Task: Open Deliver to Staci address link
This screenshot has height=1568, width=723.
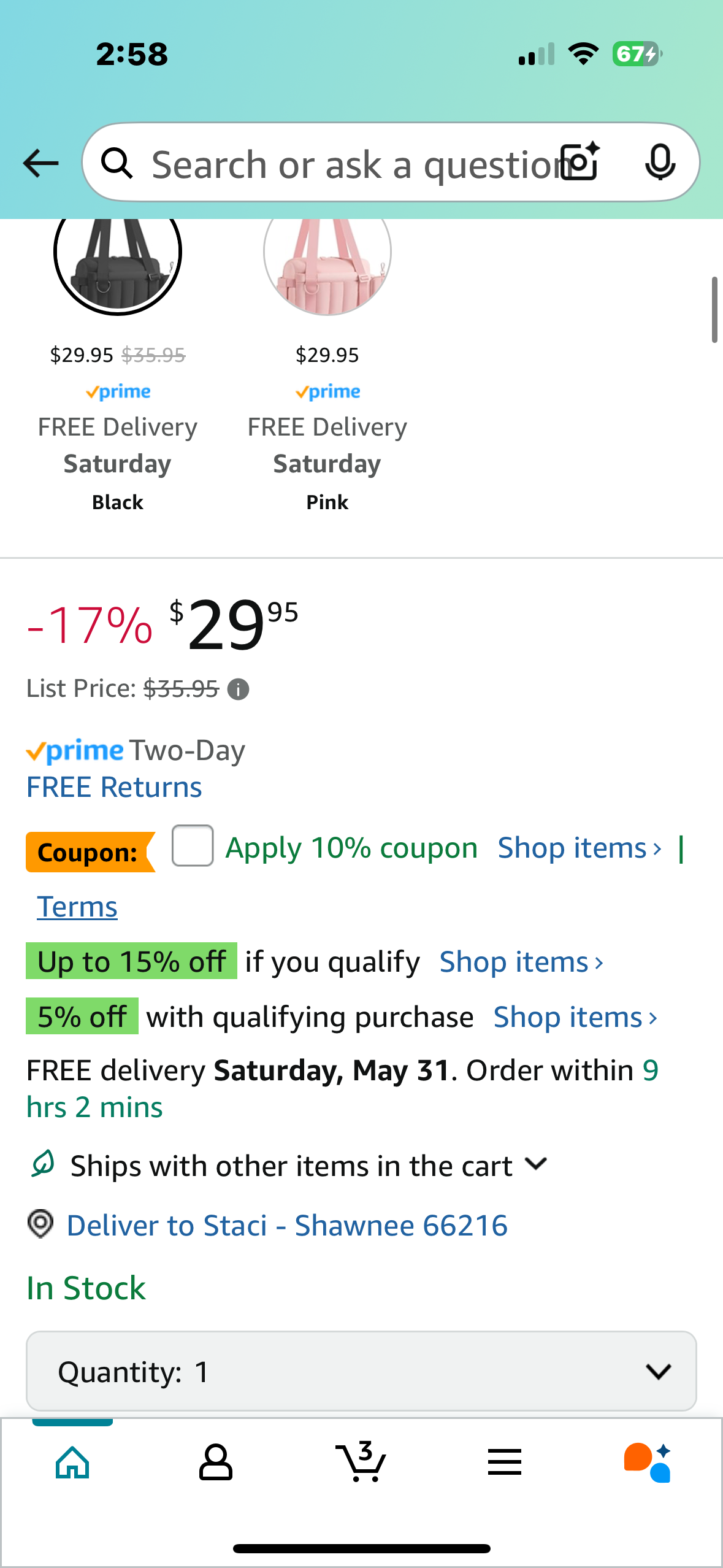Action: point(287,1226)
